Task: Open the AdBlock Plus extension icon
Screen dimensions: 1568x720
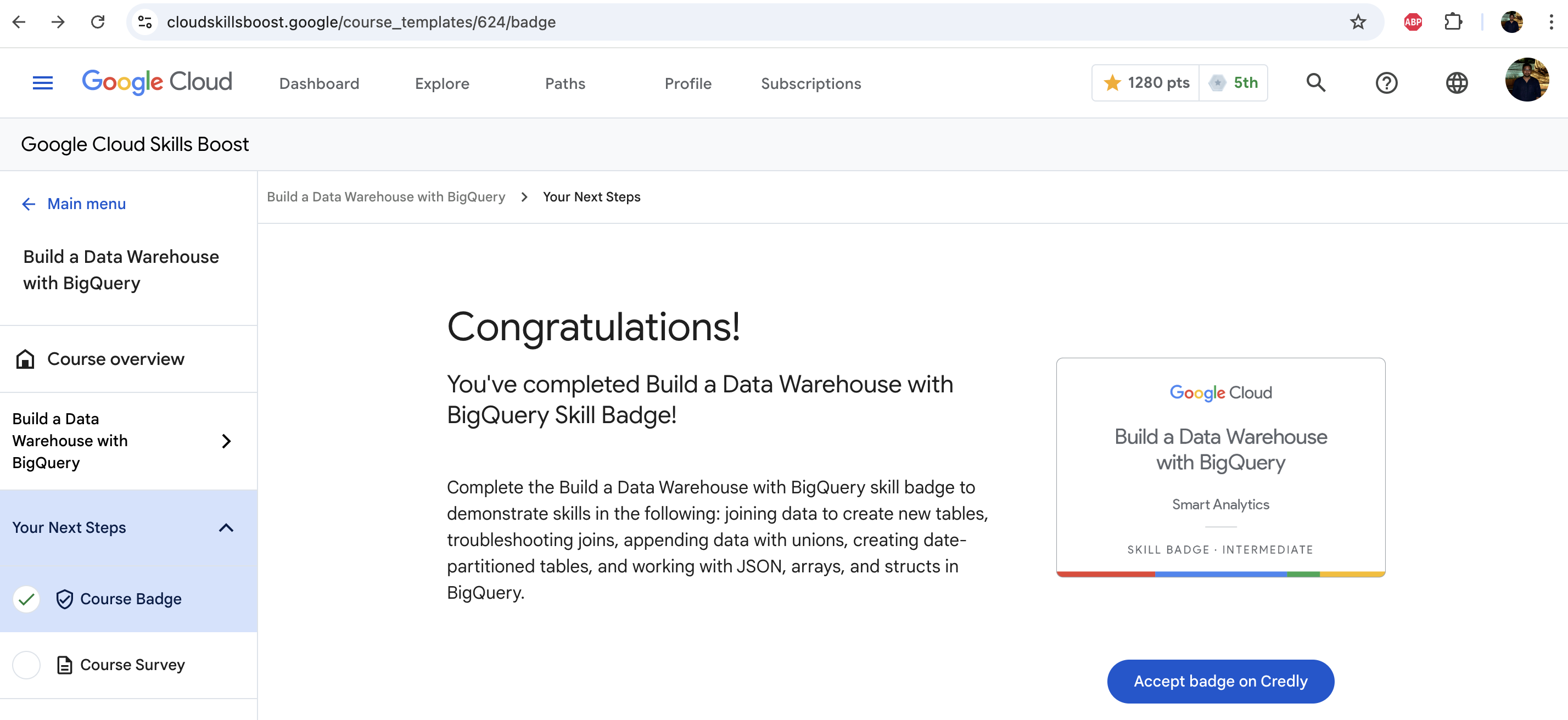Action: coord(1413,22)
